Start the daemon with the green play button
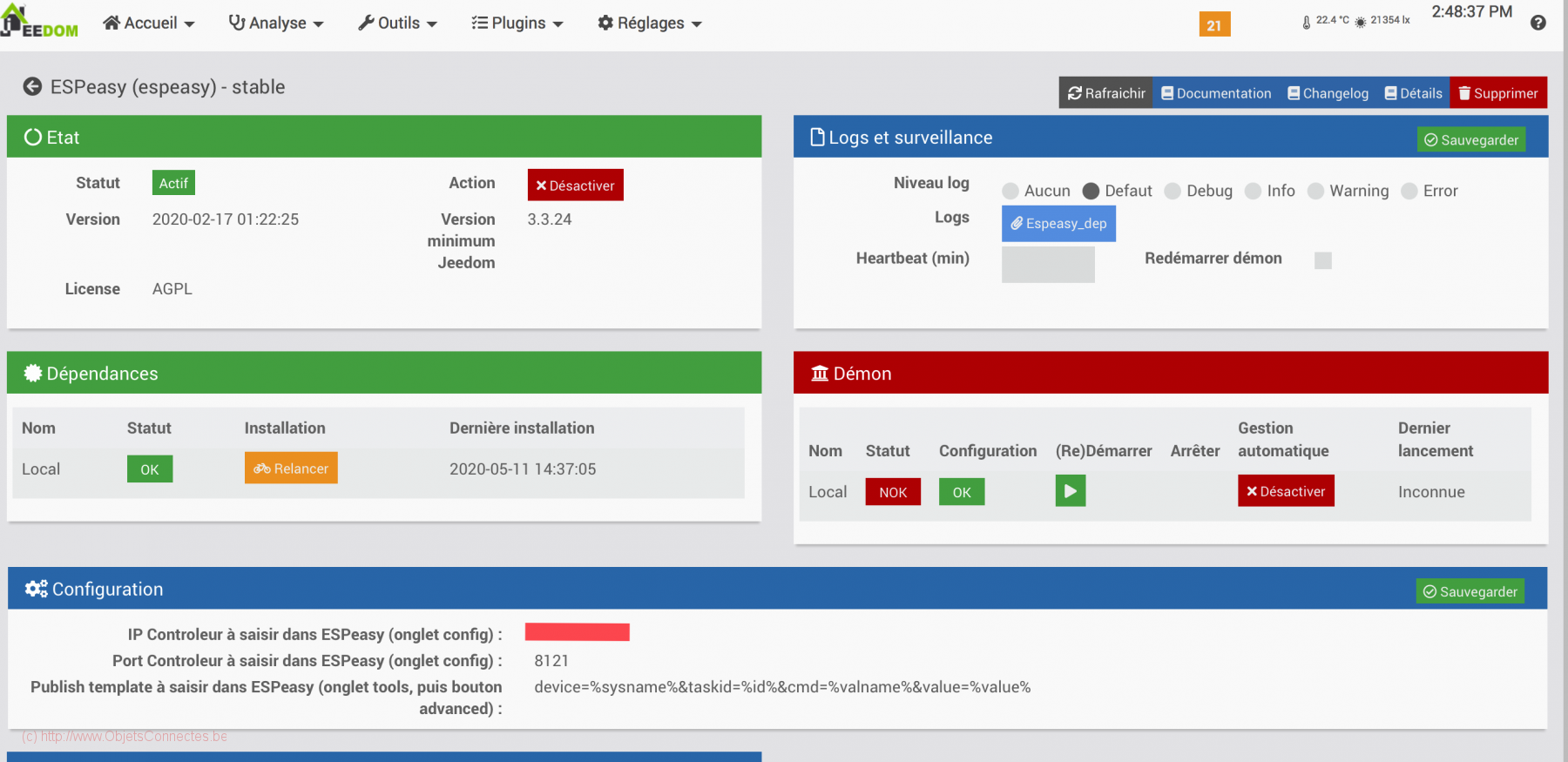This screenshot has height=762, width=1568. (x=1071, y=491)
